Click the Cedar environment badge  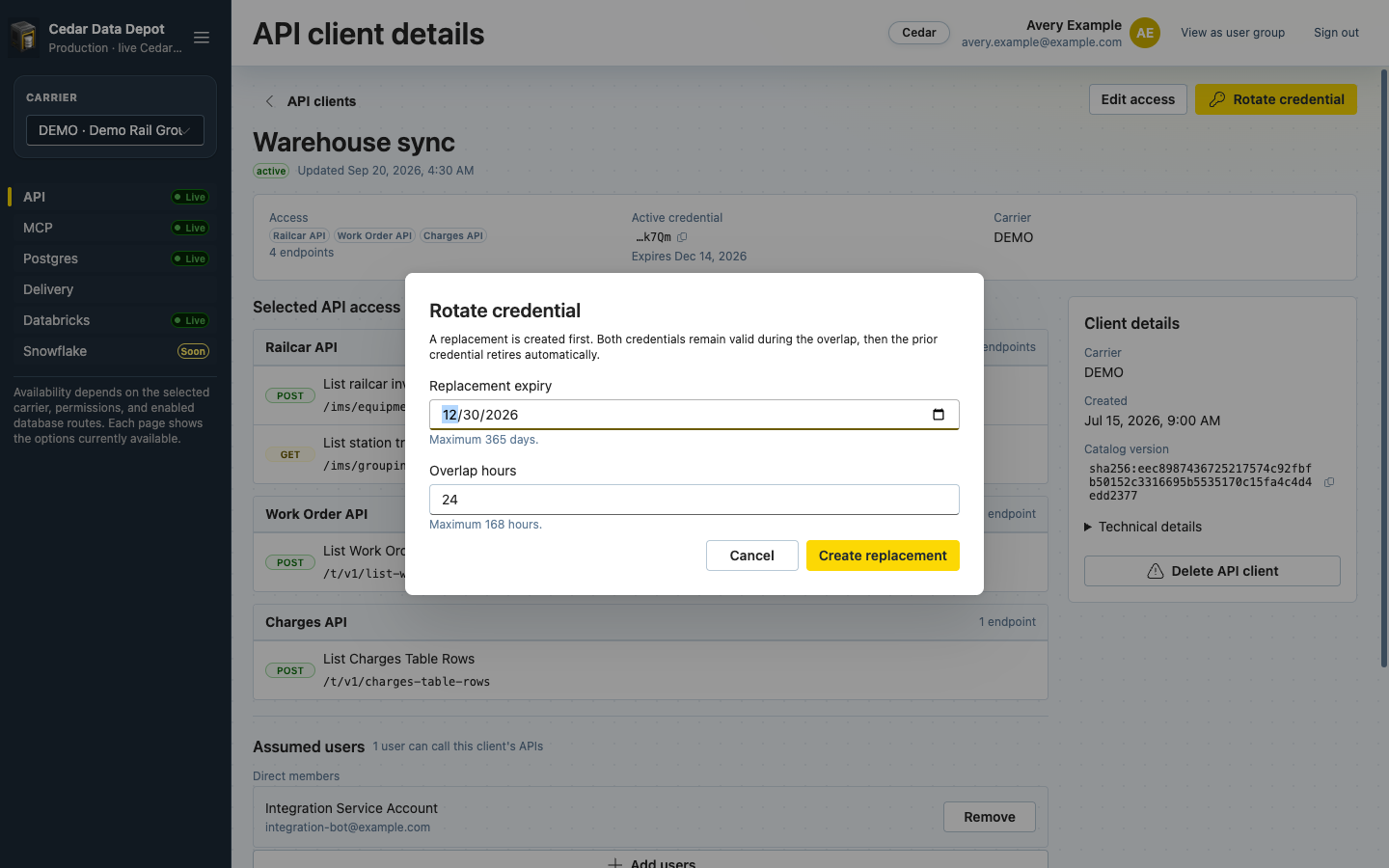coord(919,33)
